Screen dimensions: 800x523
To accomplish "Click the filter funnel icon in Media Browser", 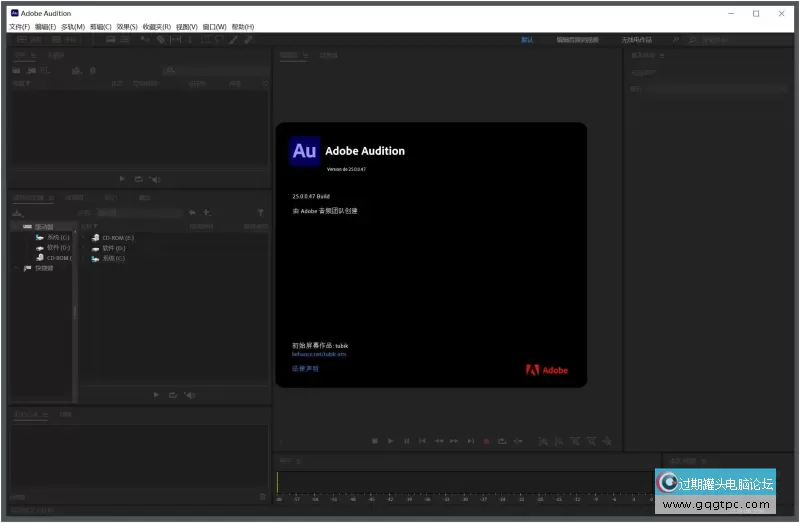I will pyautogui.click(x=261, y=213).
